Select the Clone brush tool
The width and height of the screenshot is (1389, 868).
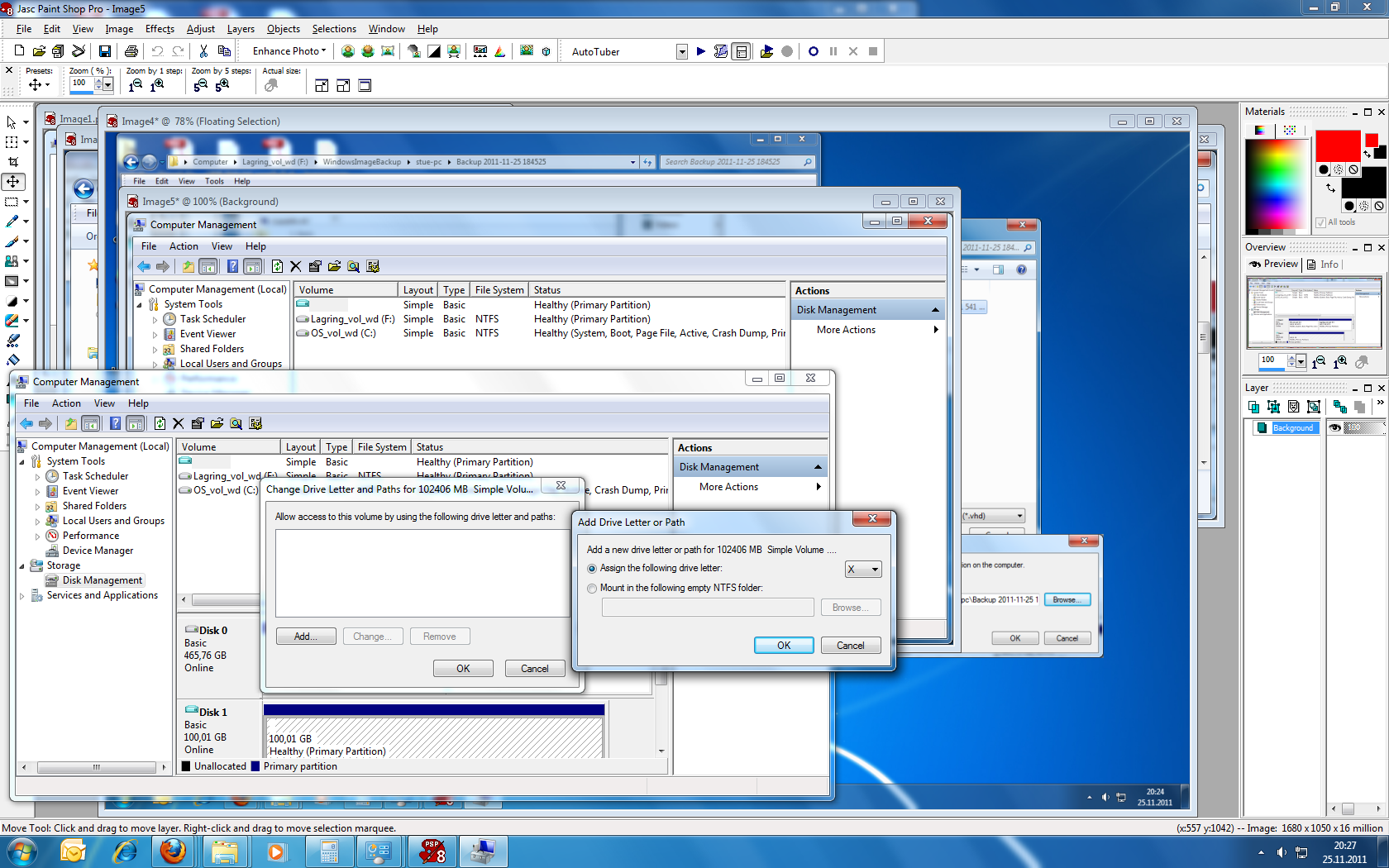pos(12,261)
